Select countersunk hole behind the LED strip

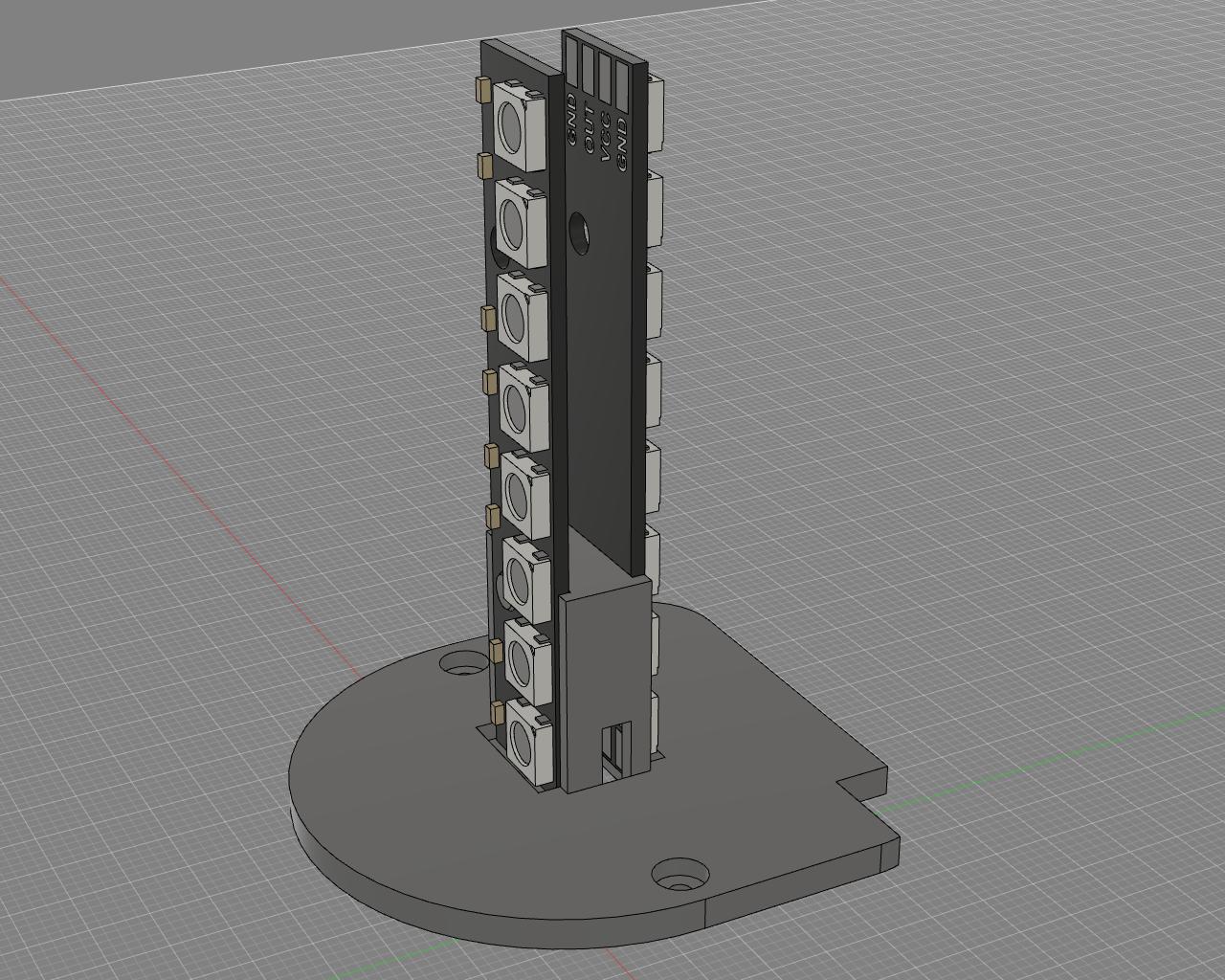(x=462, y=662)
